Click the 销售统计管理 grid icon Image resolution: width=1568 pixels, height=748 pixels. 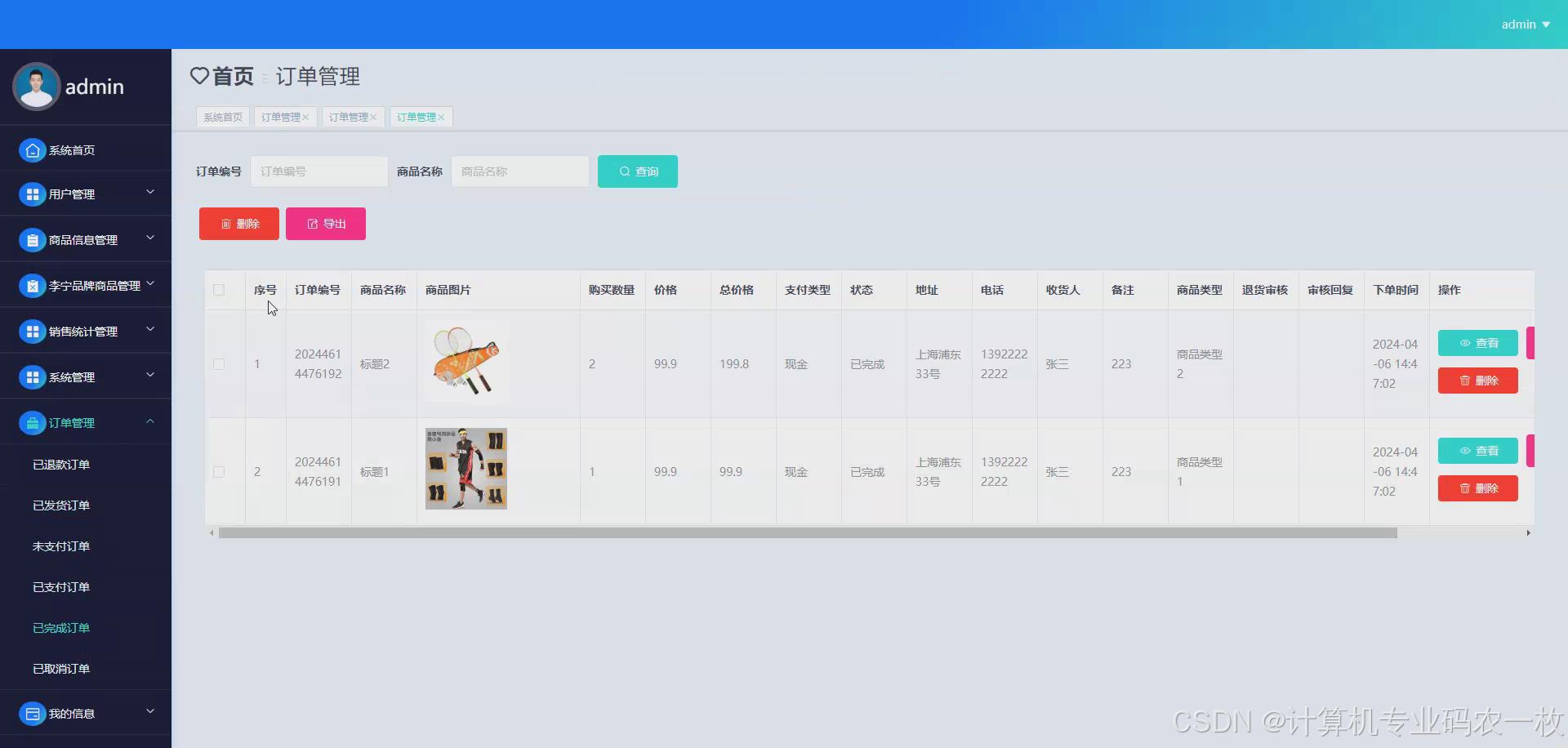click(x=32, y=332)
